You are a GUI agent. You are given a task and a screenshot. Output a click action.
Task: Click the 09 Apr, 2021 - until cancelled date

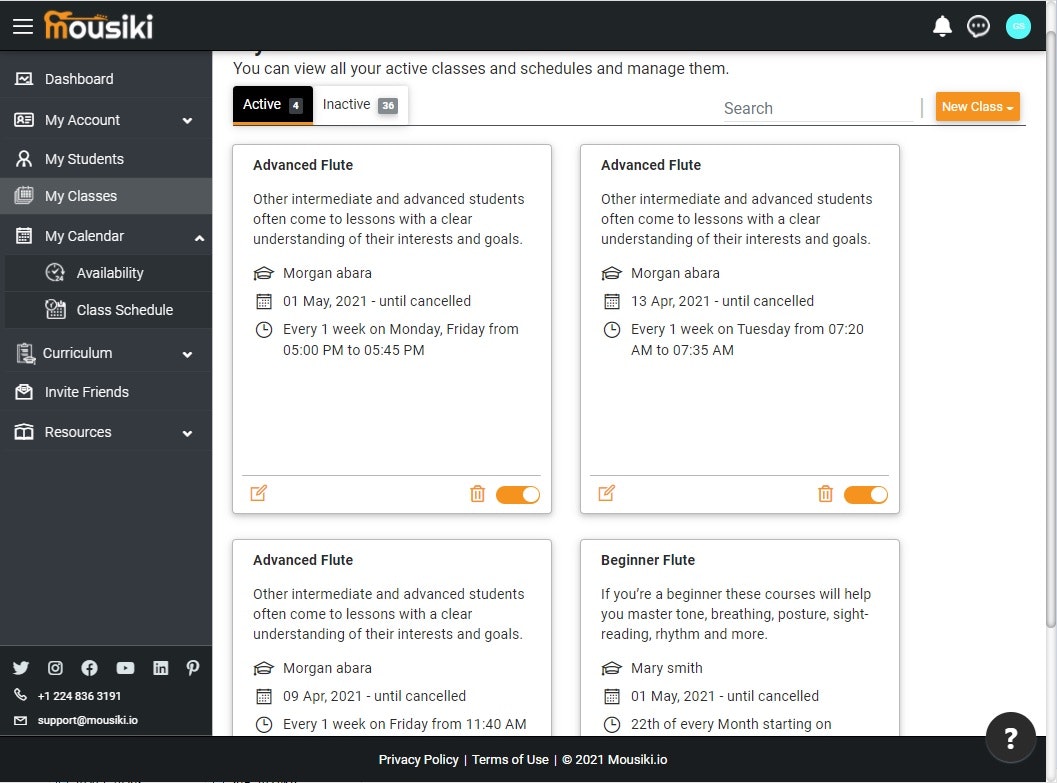click(x=374, y=696)
